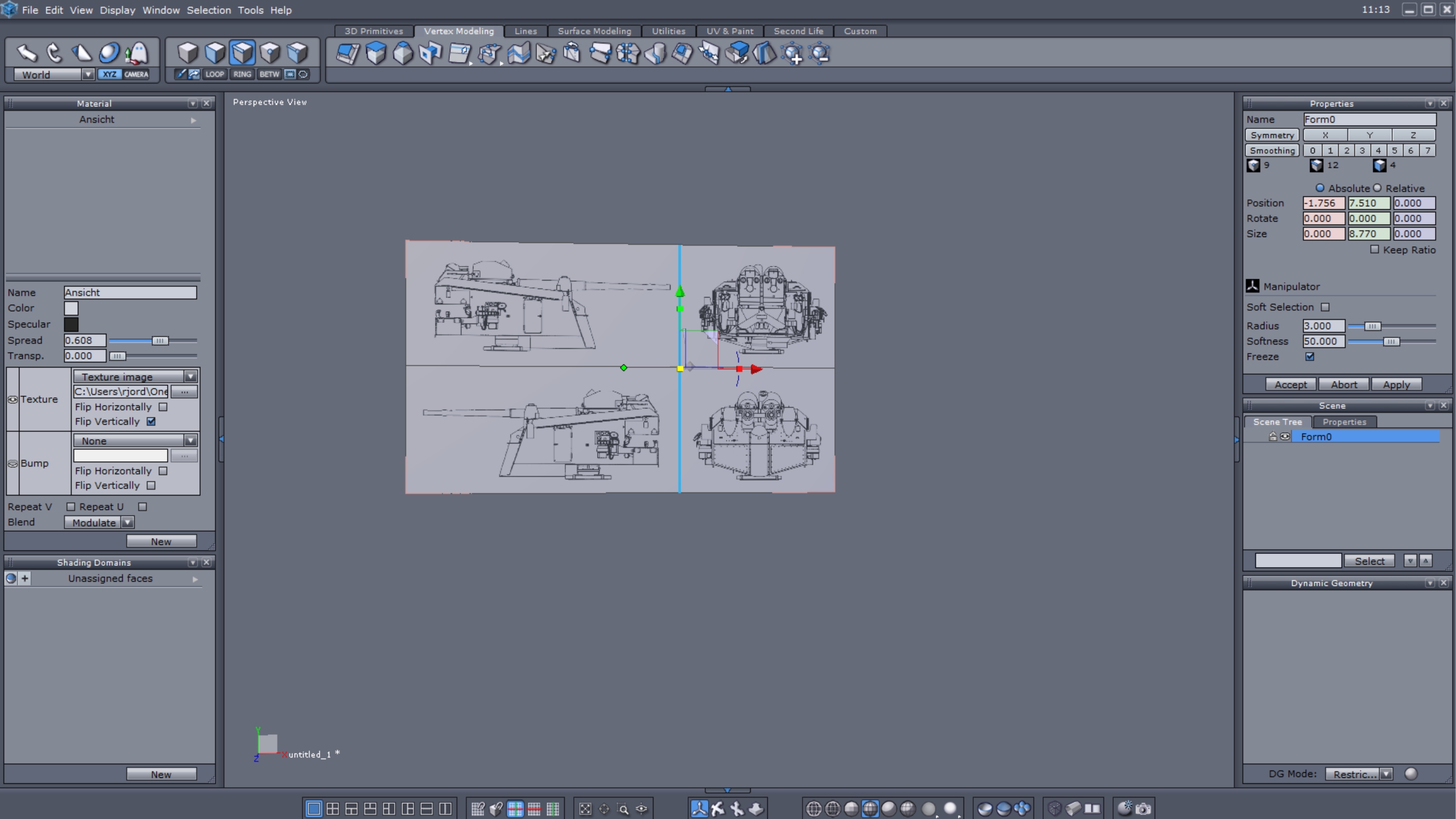Click the Spread slider handle

coord(160,341)
